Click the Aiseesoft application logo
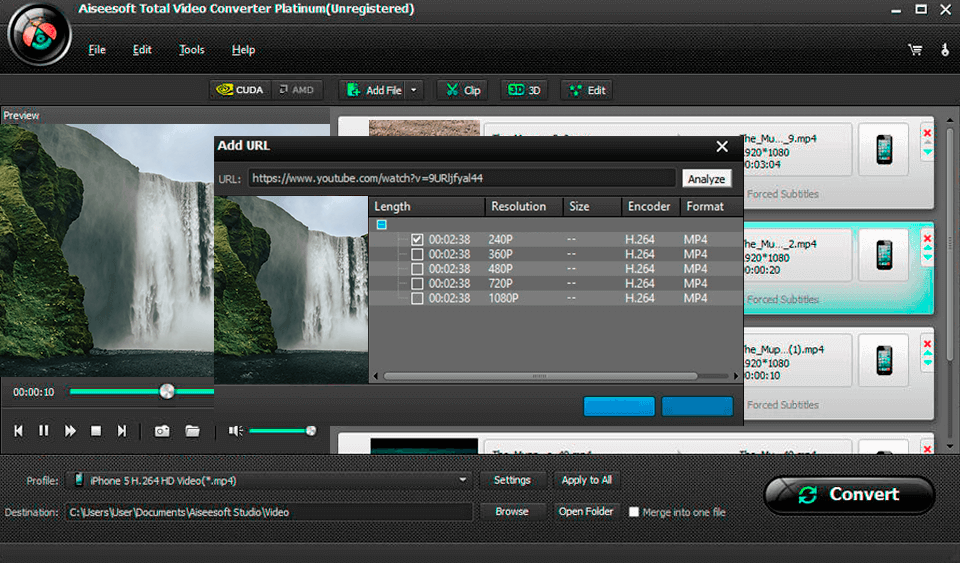This screenshot has height=563, width=960. coord(40,36)
